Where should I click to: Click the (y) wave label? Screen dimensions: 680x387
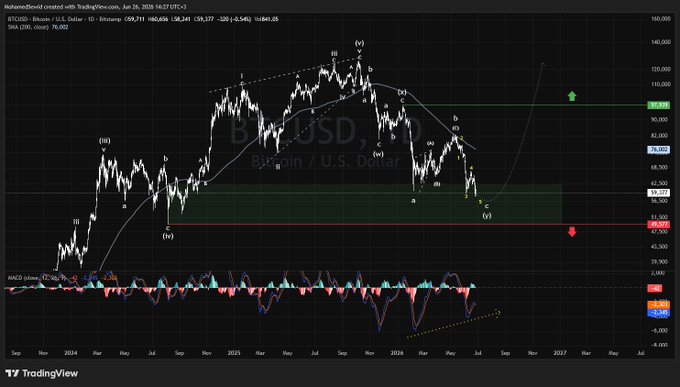tap(487, 215)
